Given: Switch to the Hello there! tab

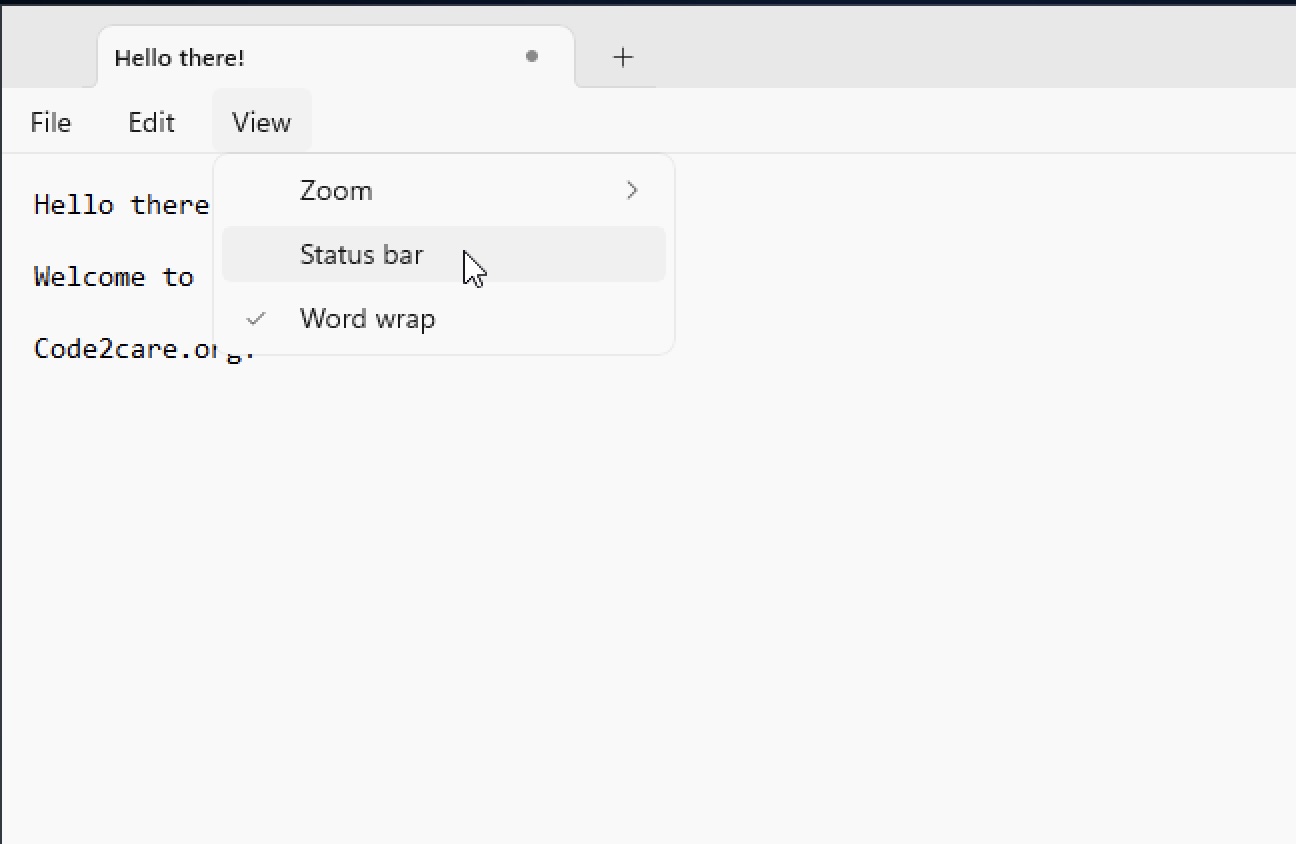Looking at the screenshot, I should click(x=180, y=57).
